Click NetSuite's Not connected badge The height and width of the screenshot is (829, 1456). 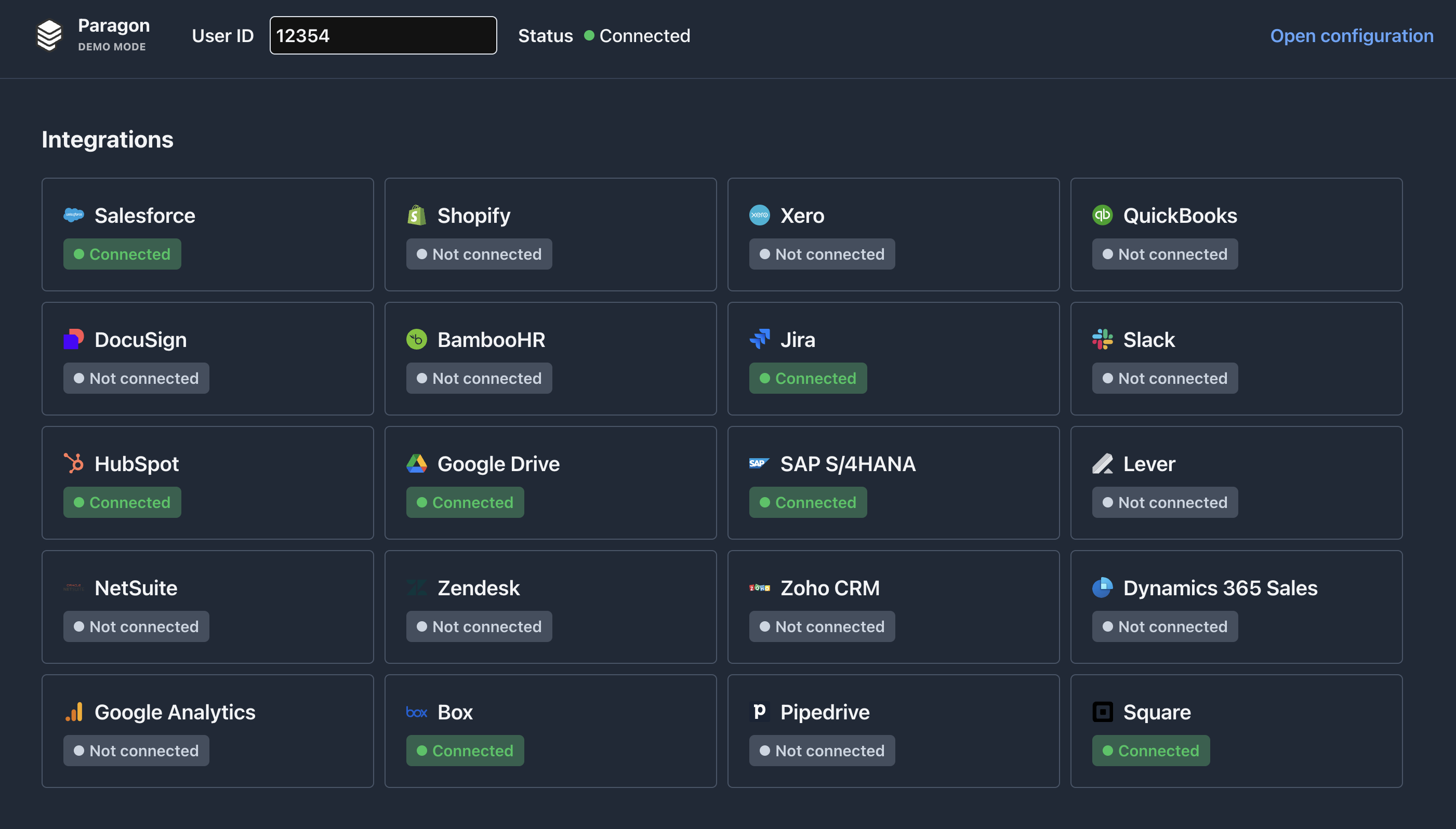[137, 626]
